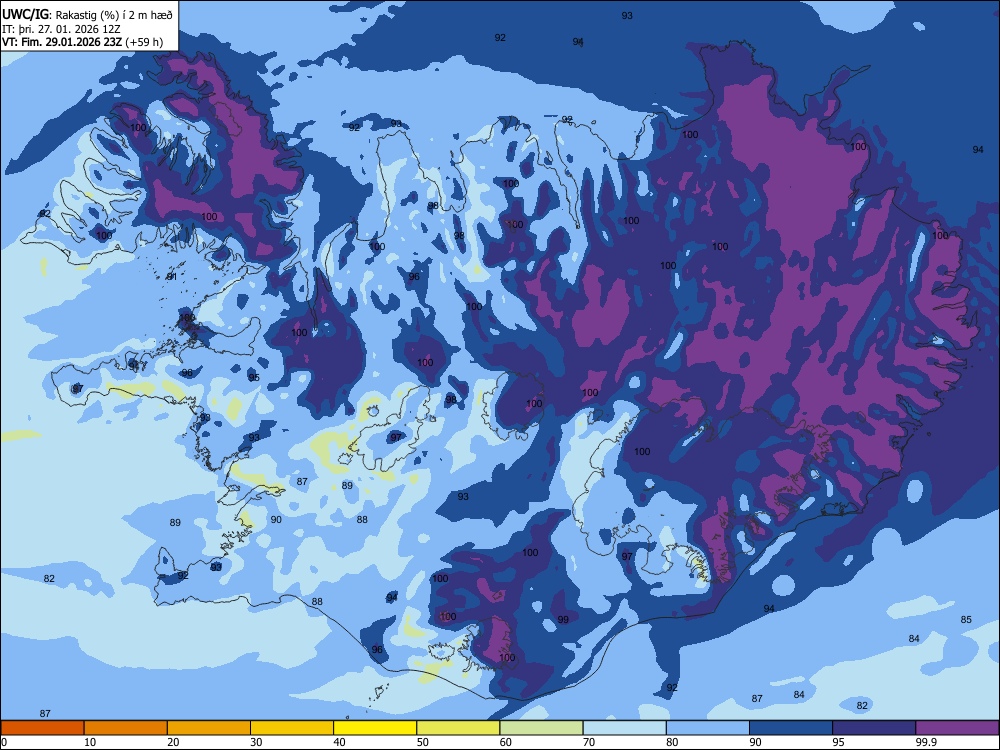Click the purple above-99.9 legend swatch

coord(957,728)
